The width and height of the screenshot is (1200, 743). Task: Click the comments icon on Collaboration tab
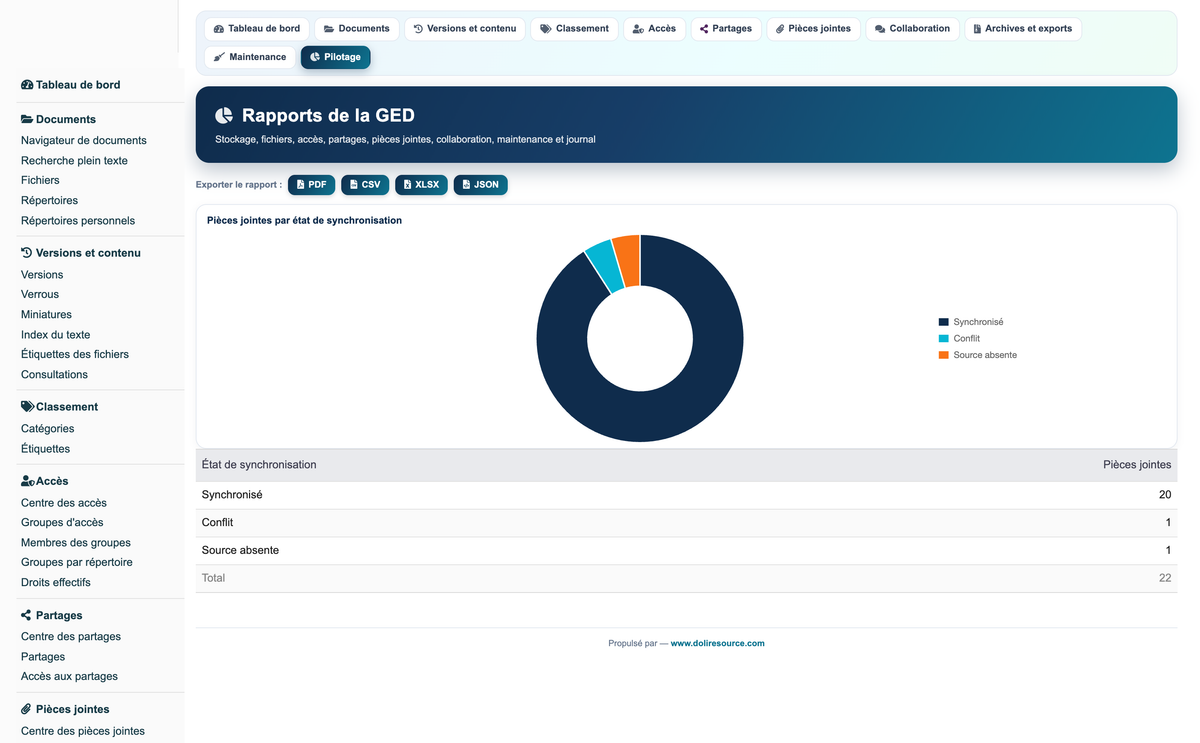click(x=880, y=29)
